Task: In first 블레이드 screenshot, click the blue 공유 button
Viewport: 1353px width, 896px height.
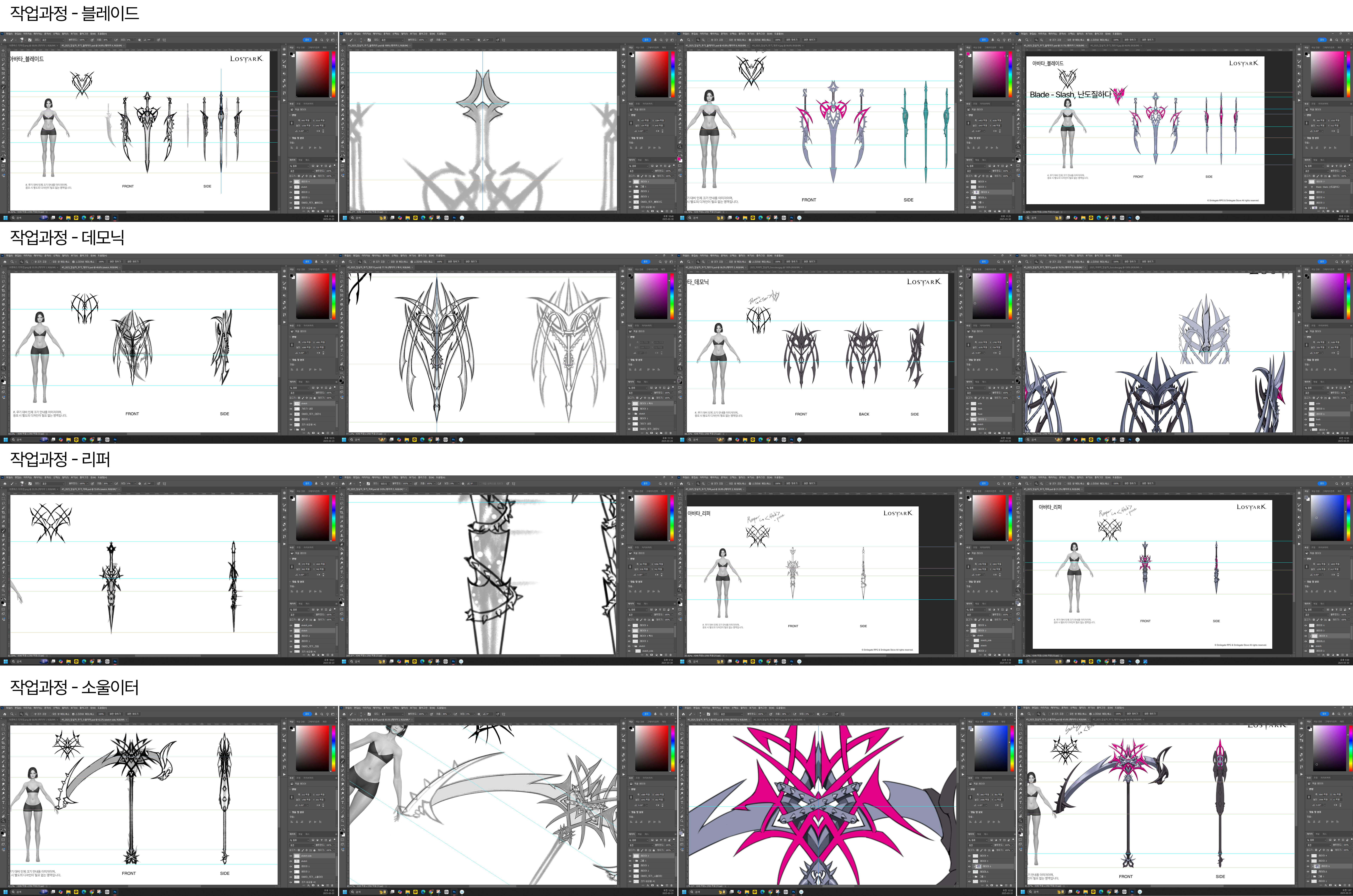Action: (x=308, y=40)
